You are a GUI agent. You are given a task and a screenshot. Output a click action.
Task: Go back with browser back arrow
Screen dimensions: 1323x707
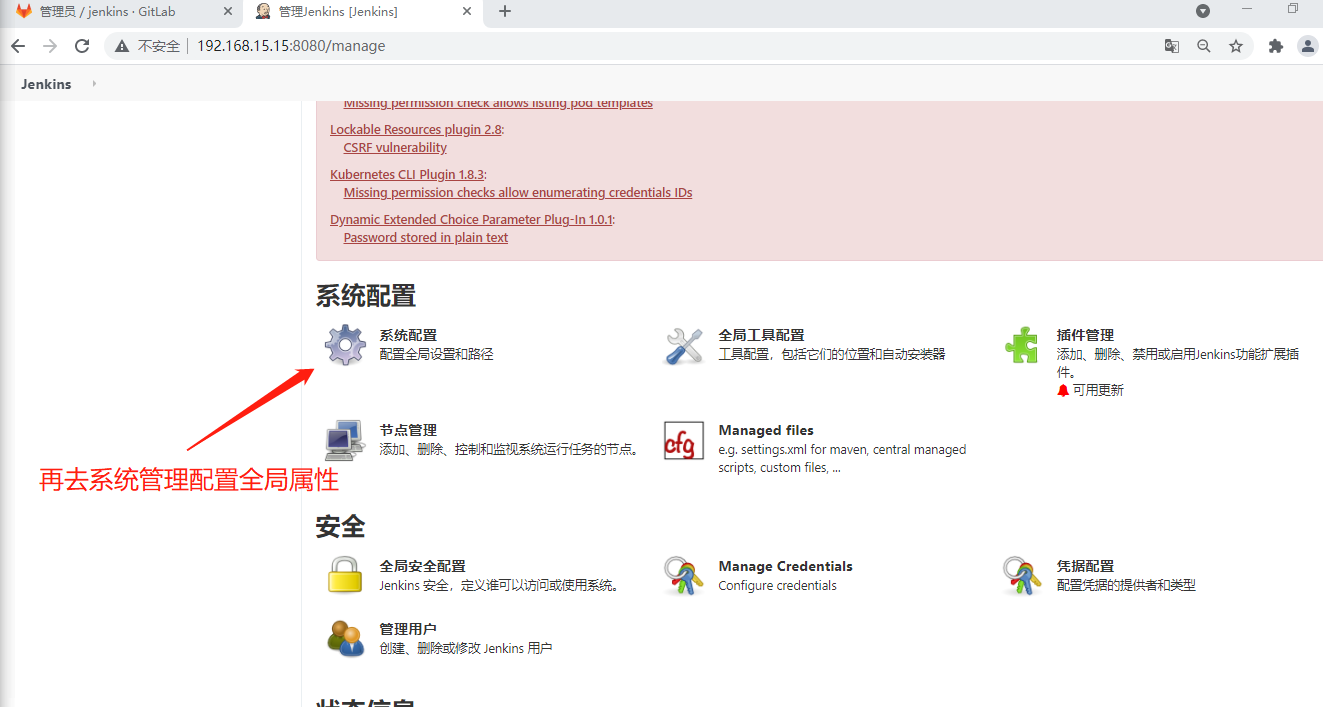coord(18,46)
